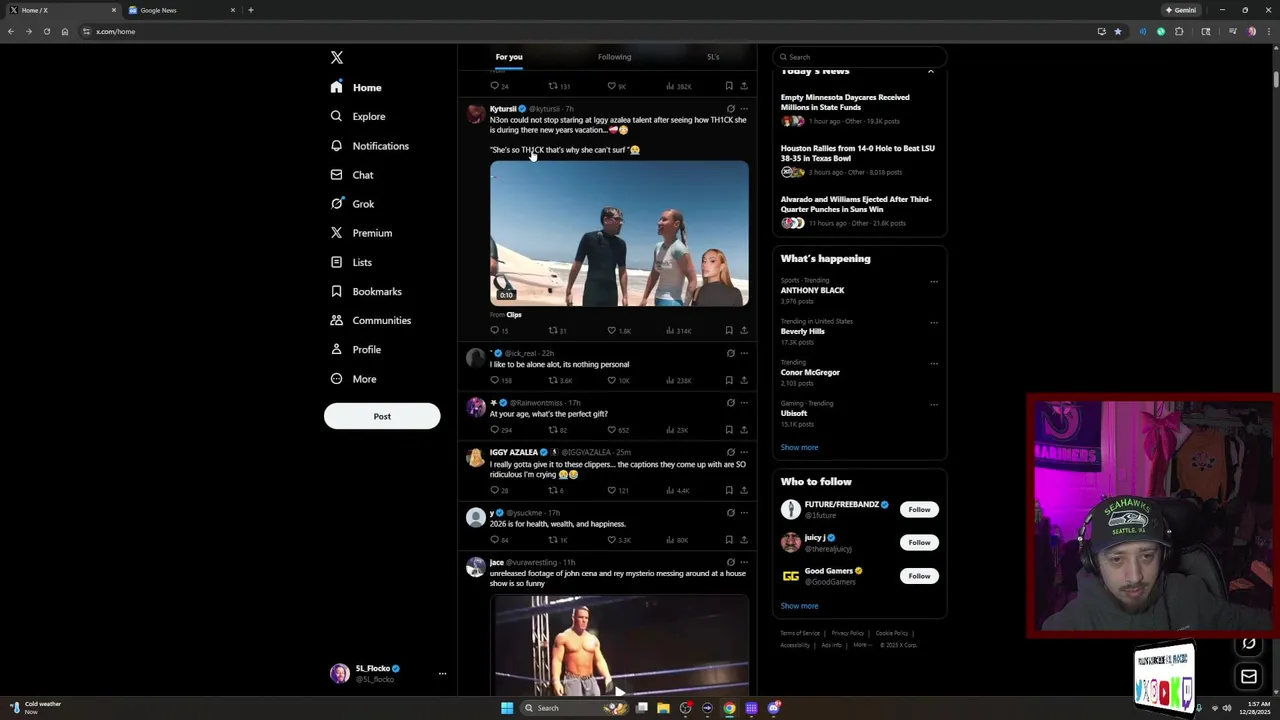
Task: Like the @ysuckme post
Action: 612,540
